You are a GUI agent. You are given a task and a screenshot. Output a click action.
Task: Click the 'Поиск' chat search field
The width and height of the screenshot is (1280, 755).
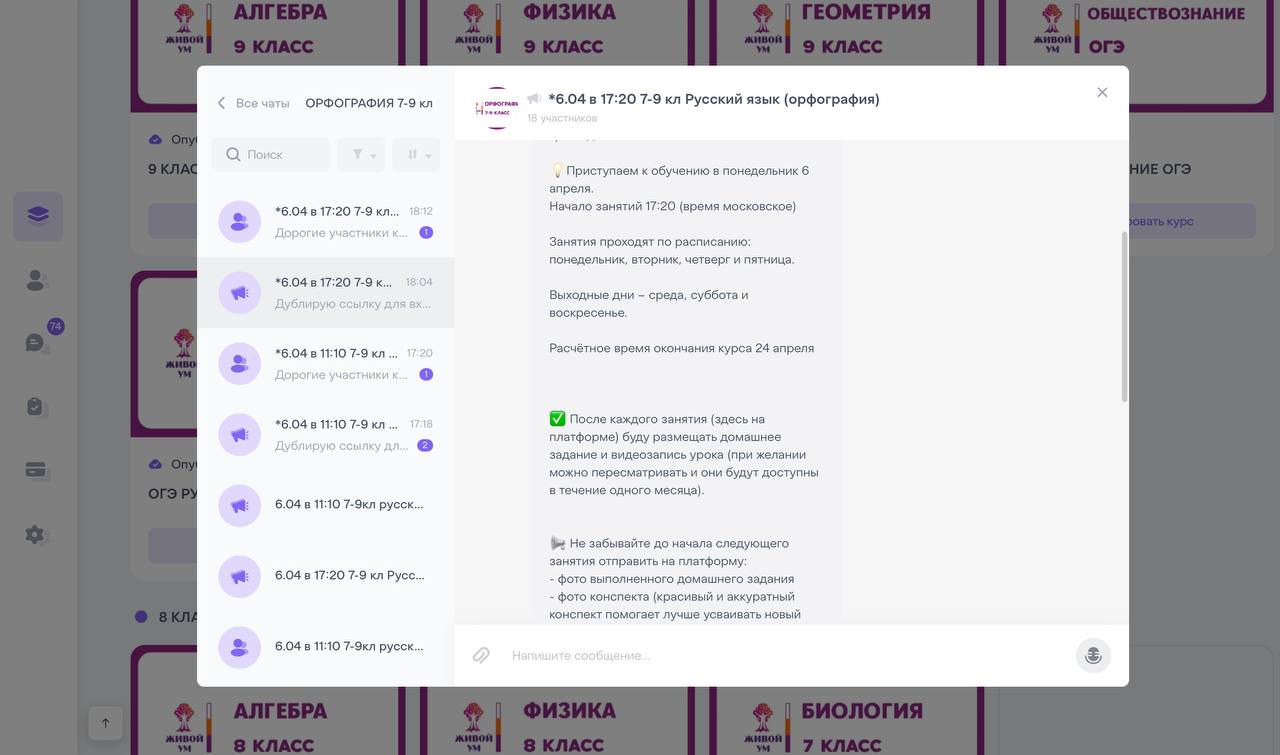pos(272,155)
